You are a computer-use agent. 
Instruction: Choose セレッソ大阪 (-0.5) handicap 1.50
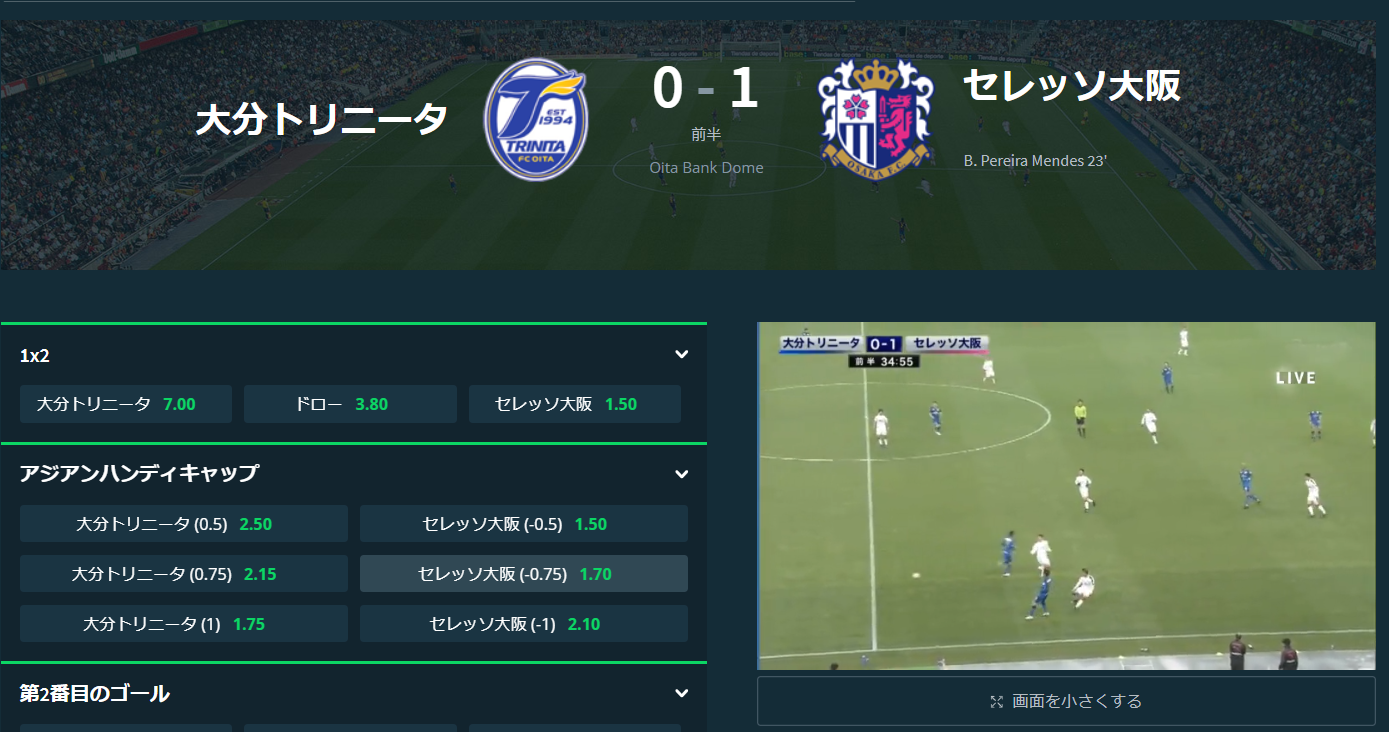click(524, 524)
